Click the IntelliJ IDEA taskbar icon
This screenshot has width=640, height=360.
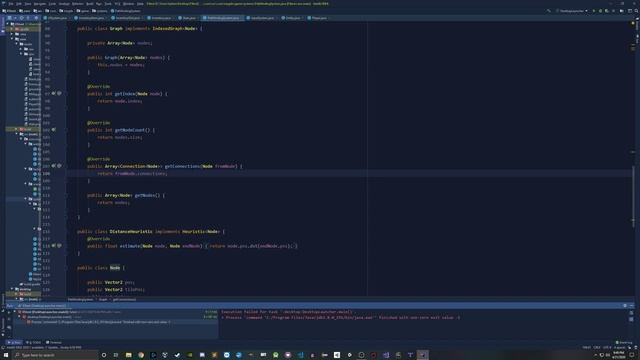tap(422, 355)
